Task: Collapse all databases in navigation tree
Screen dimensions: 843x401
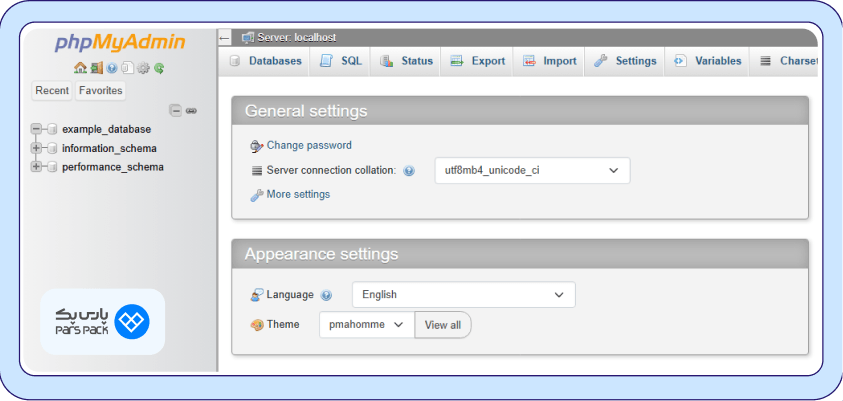Action: (x=176, y=111)
